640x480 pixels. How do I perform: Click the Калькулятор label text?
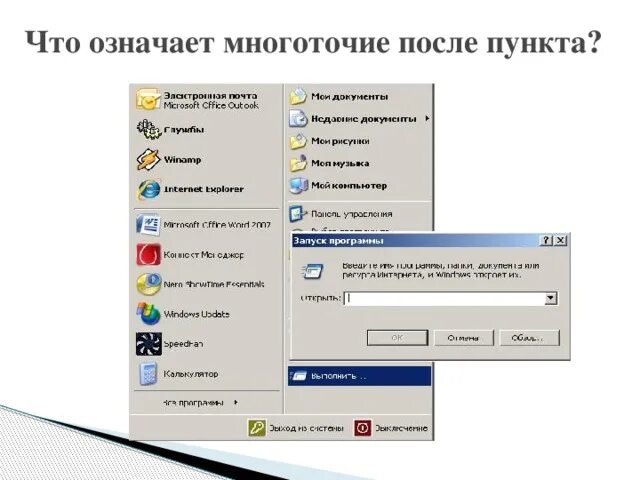pyautogui.click(x=191, y=374)
